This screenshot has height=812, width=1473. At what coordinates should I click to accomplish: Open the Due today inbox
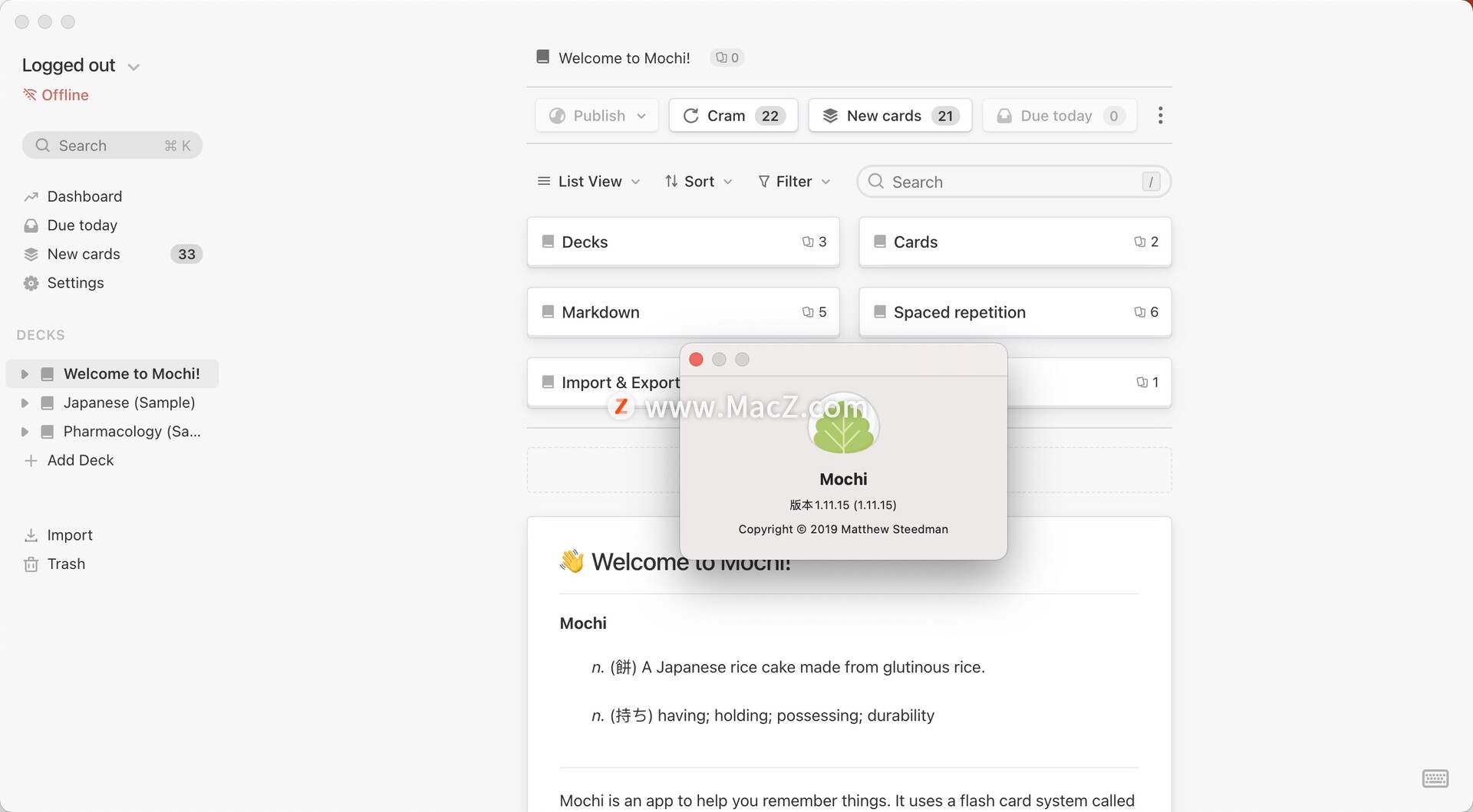coord(82,225)
